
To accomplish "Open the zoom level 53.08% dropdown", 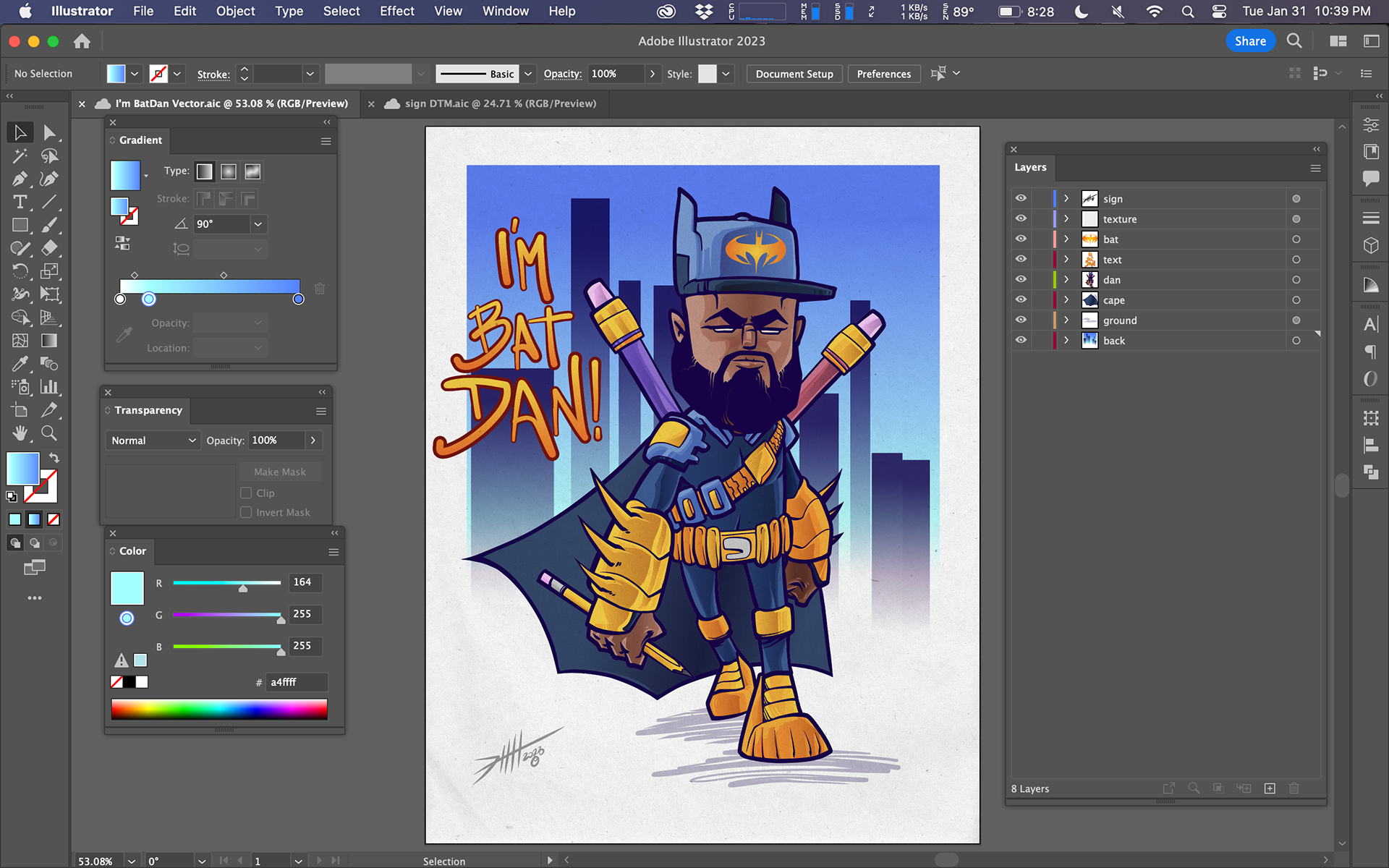I will 132,861.
